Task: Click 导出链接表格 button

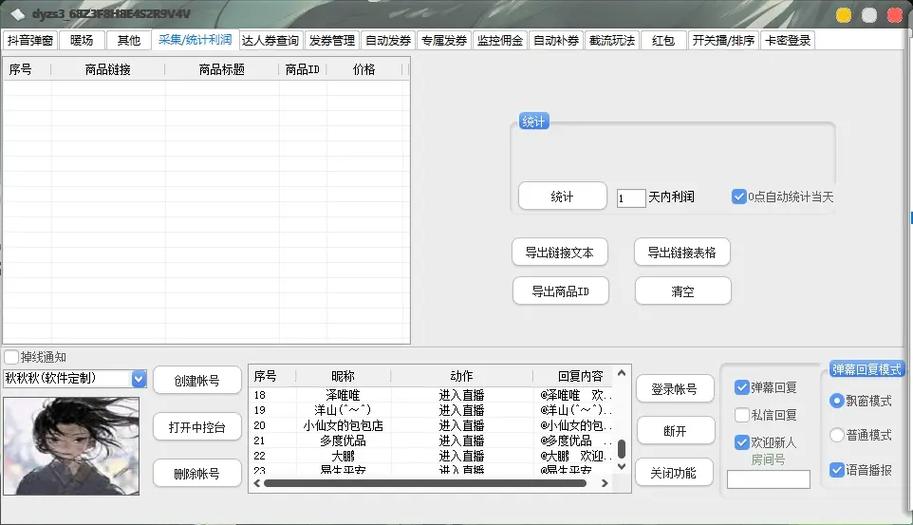Action: tap(682, 253)
